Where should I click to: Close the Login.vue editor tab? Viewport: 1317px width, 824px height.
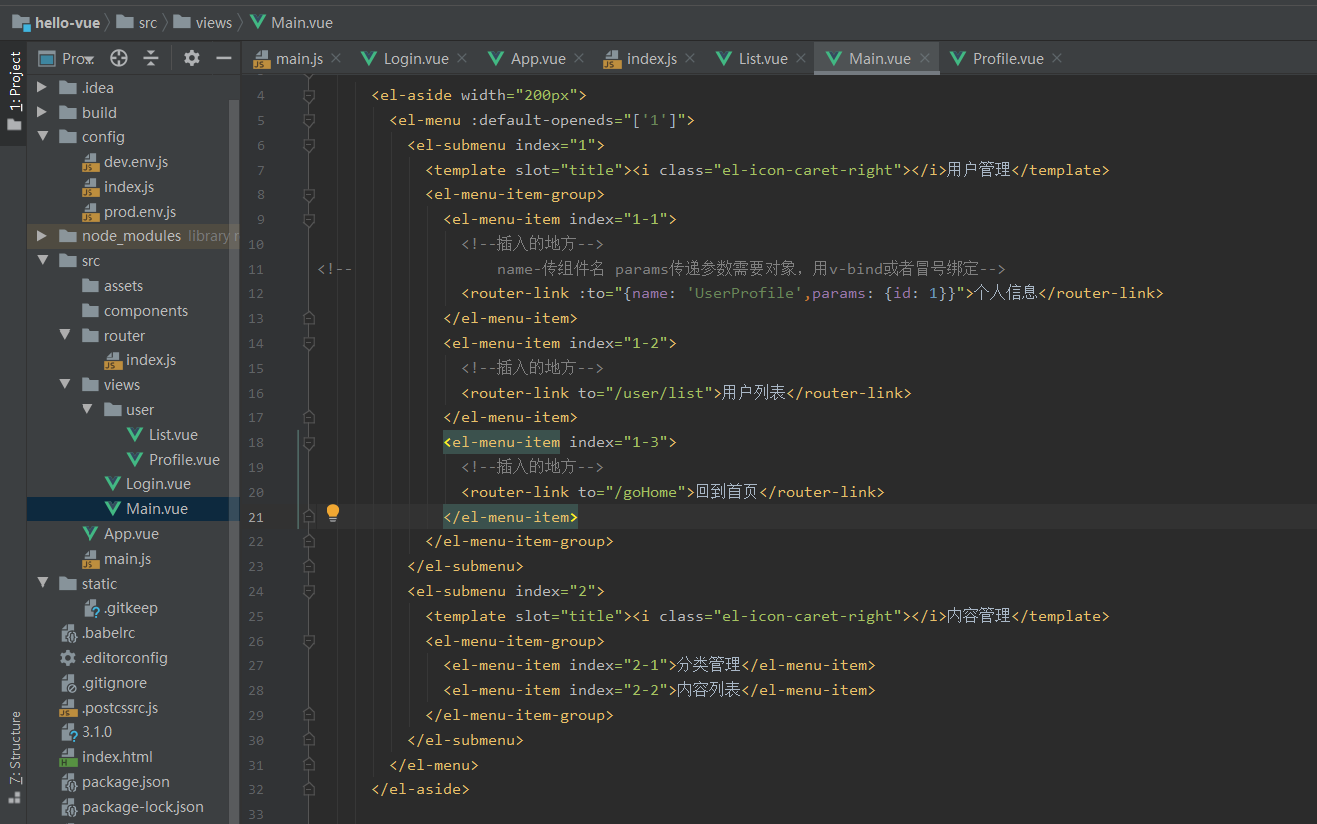click(x=464, y=58)
